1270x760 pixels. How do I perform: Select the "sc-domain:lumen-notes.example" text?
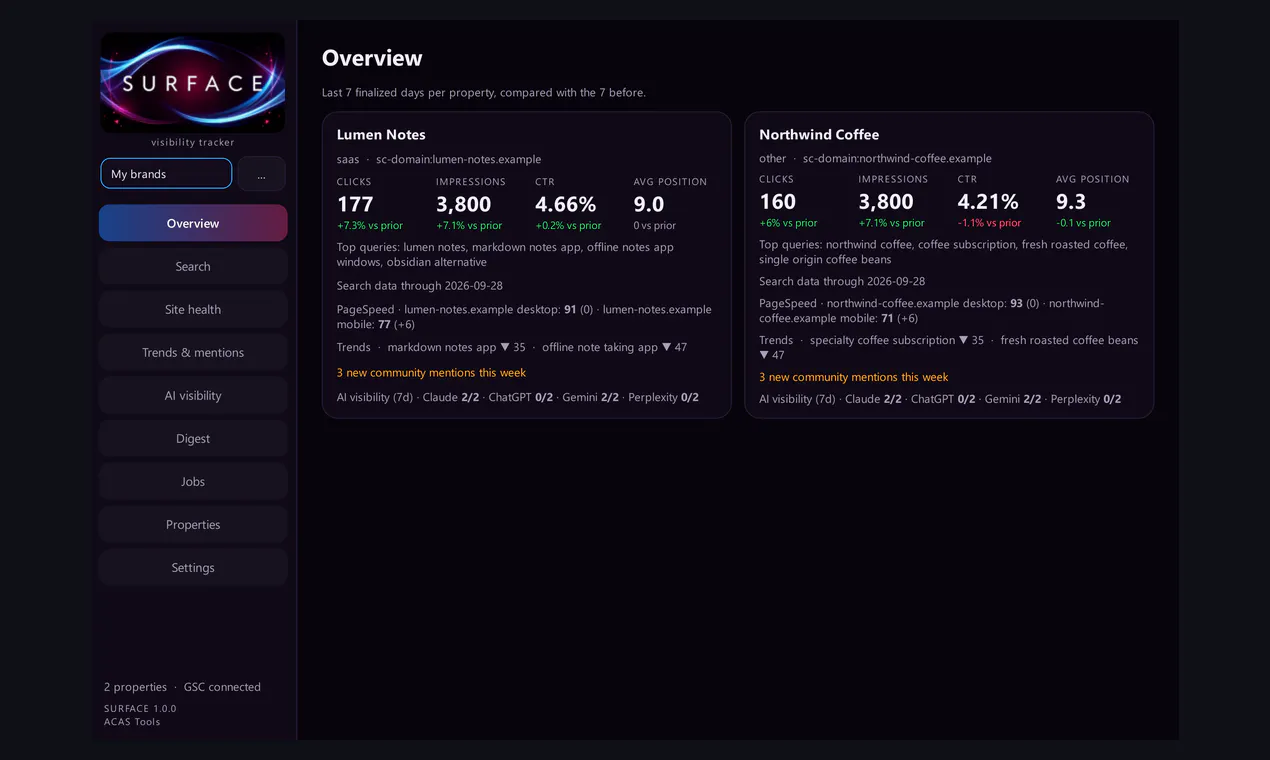point(459,159)
